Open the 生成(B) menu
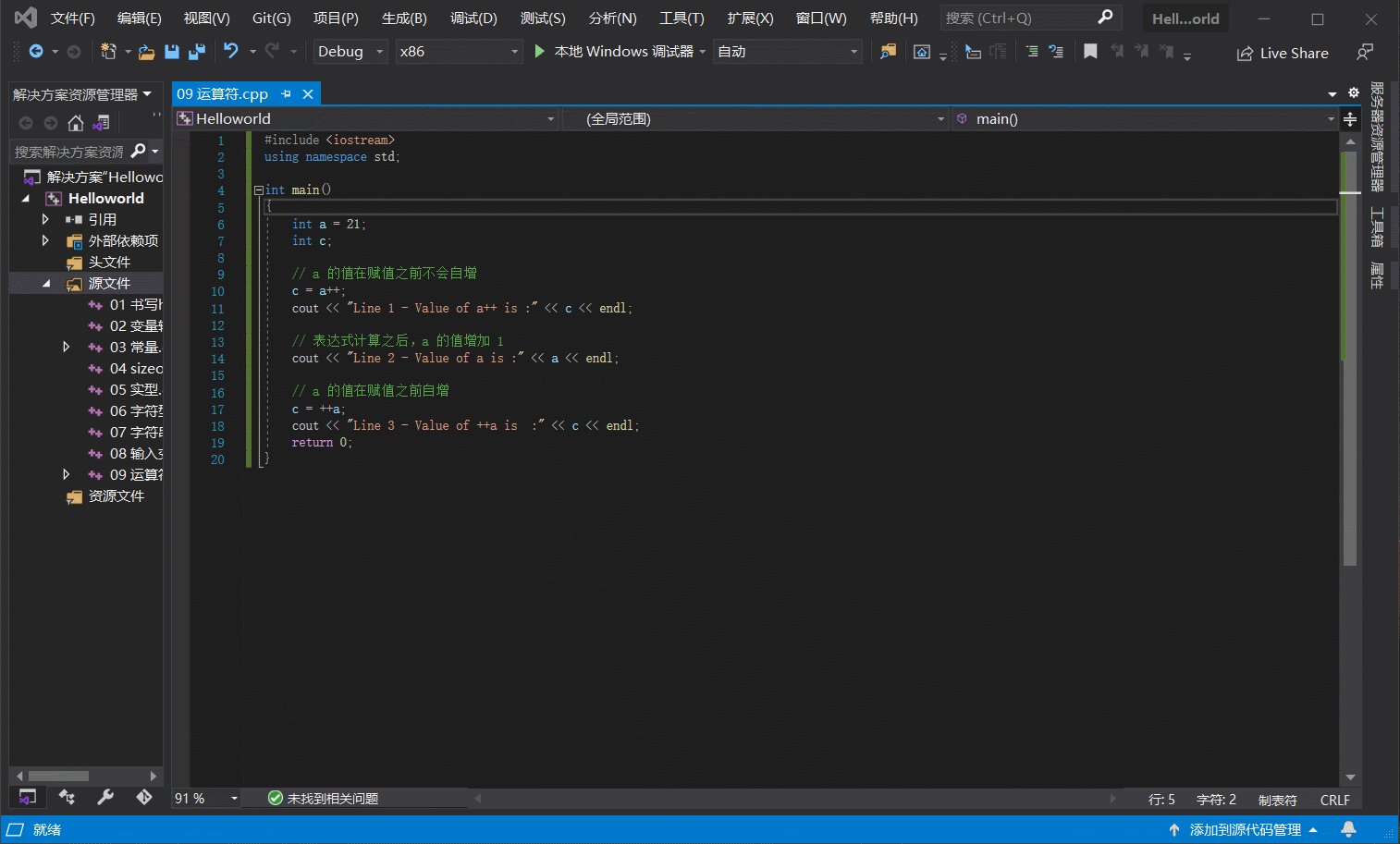The image size is (1400, 844). tap(404, 18)
